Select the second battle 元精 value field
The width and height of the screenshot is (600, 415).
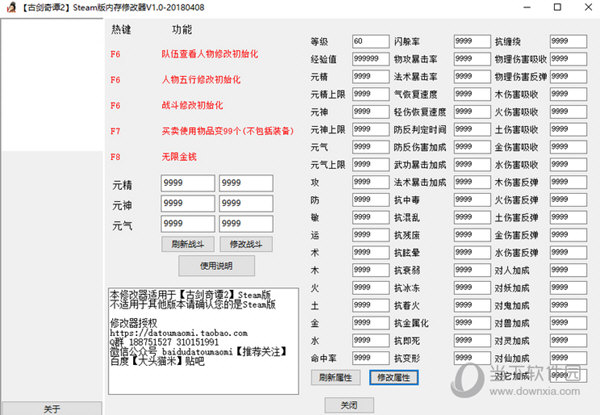click(x=246, y=183)
